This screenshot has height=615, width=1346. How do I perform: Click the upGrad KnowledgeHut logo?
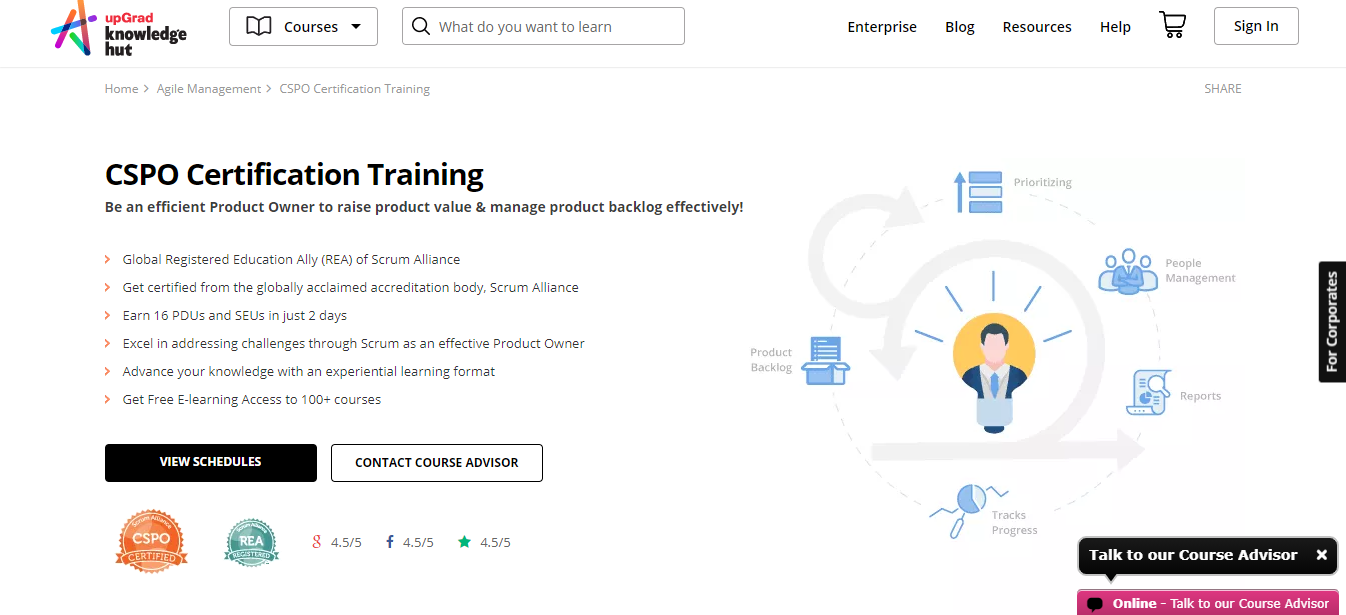(119, 27)
